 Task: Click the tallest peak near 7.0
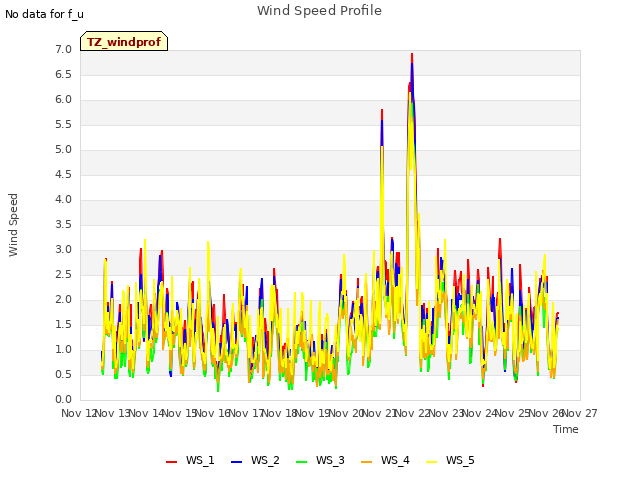(x=412, y=55)
